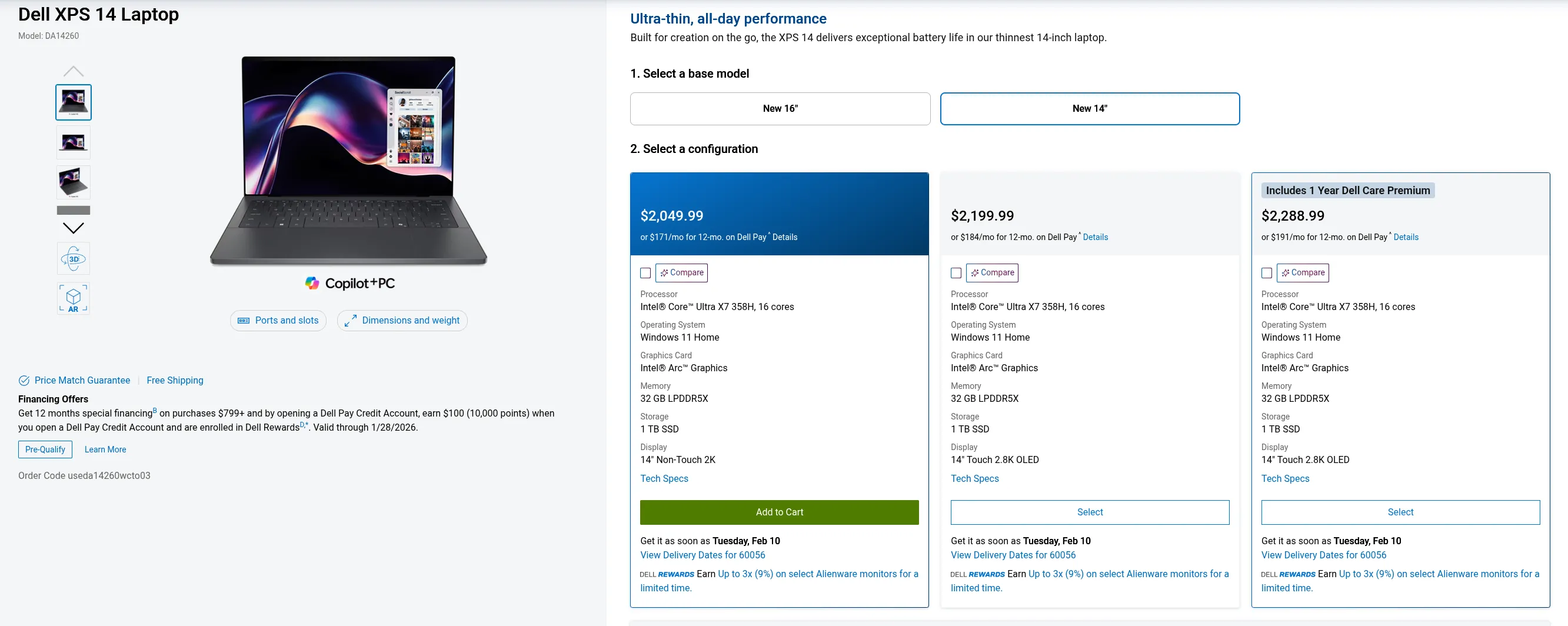Check the compare box for $2,199.99 model
Image resolution: width=1568 pixels, height=626 pixels.
pyautogui.click(x=956, y=274)
